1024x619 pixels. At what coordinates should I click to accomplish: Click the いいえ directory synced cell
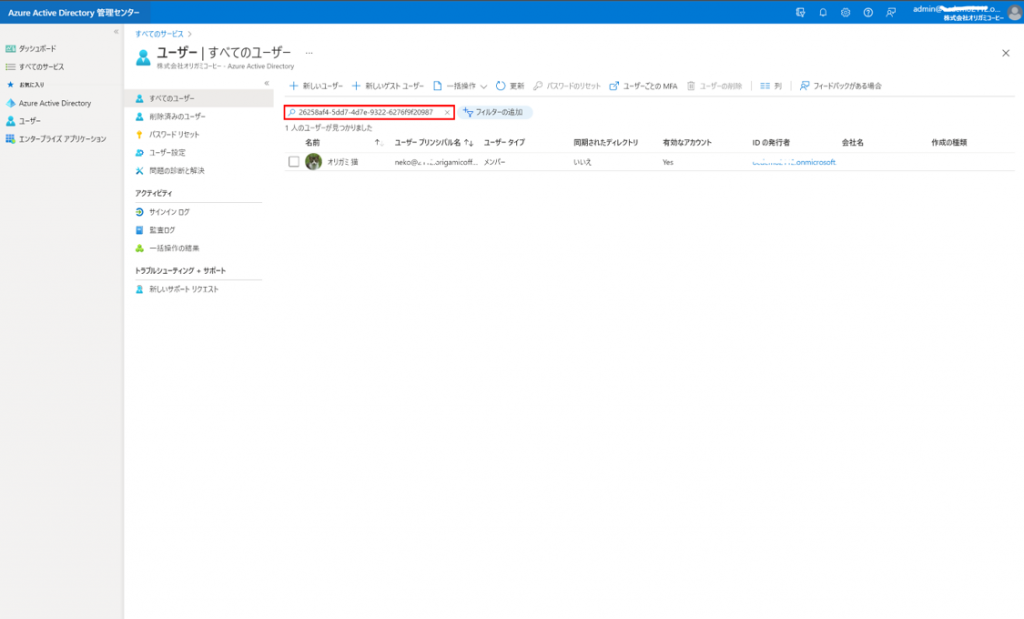[x=582, y=162]
